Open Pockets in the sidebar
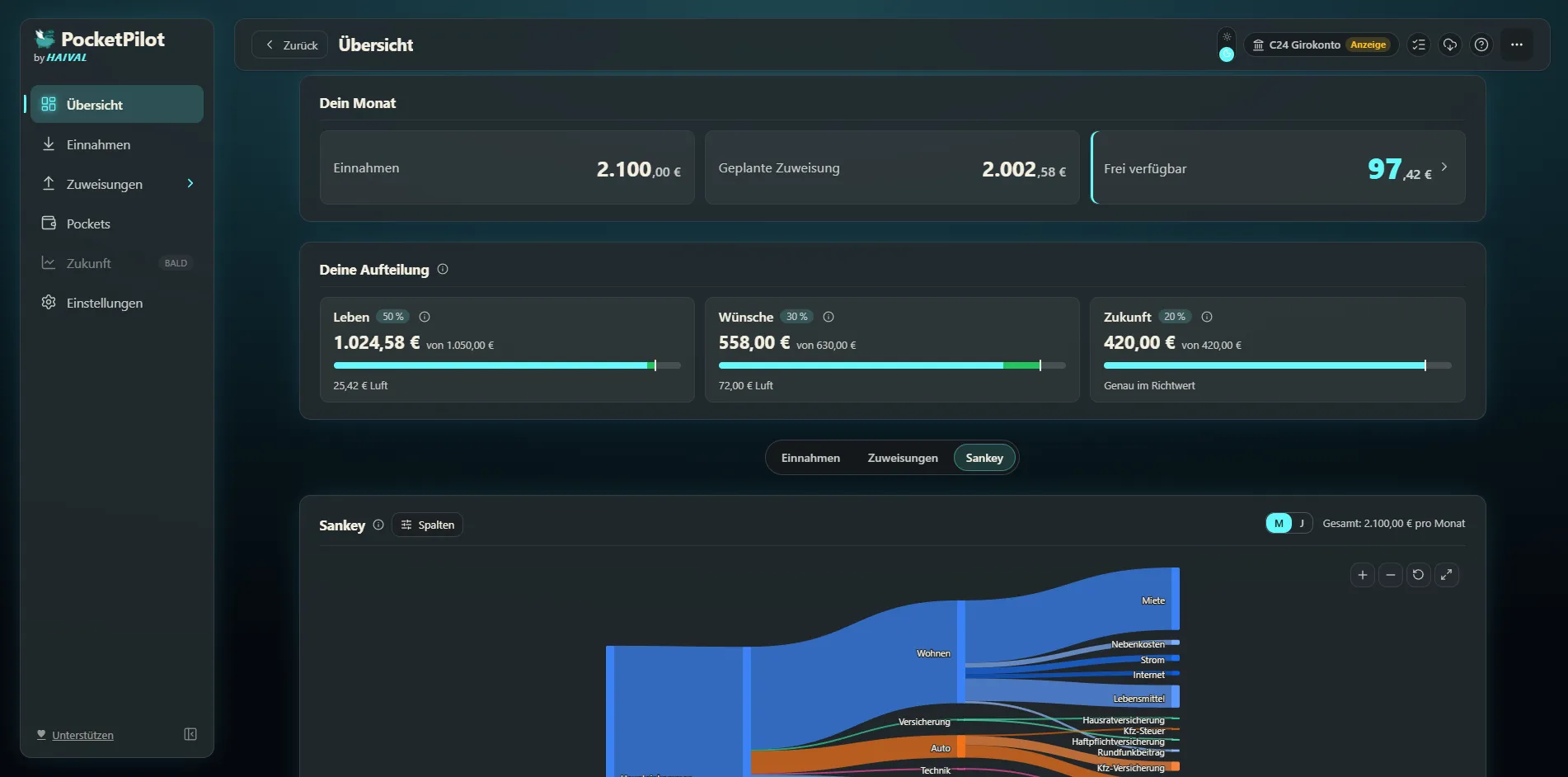 [116, 224]
